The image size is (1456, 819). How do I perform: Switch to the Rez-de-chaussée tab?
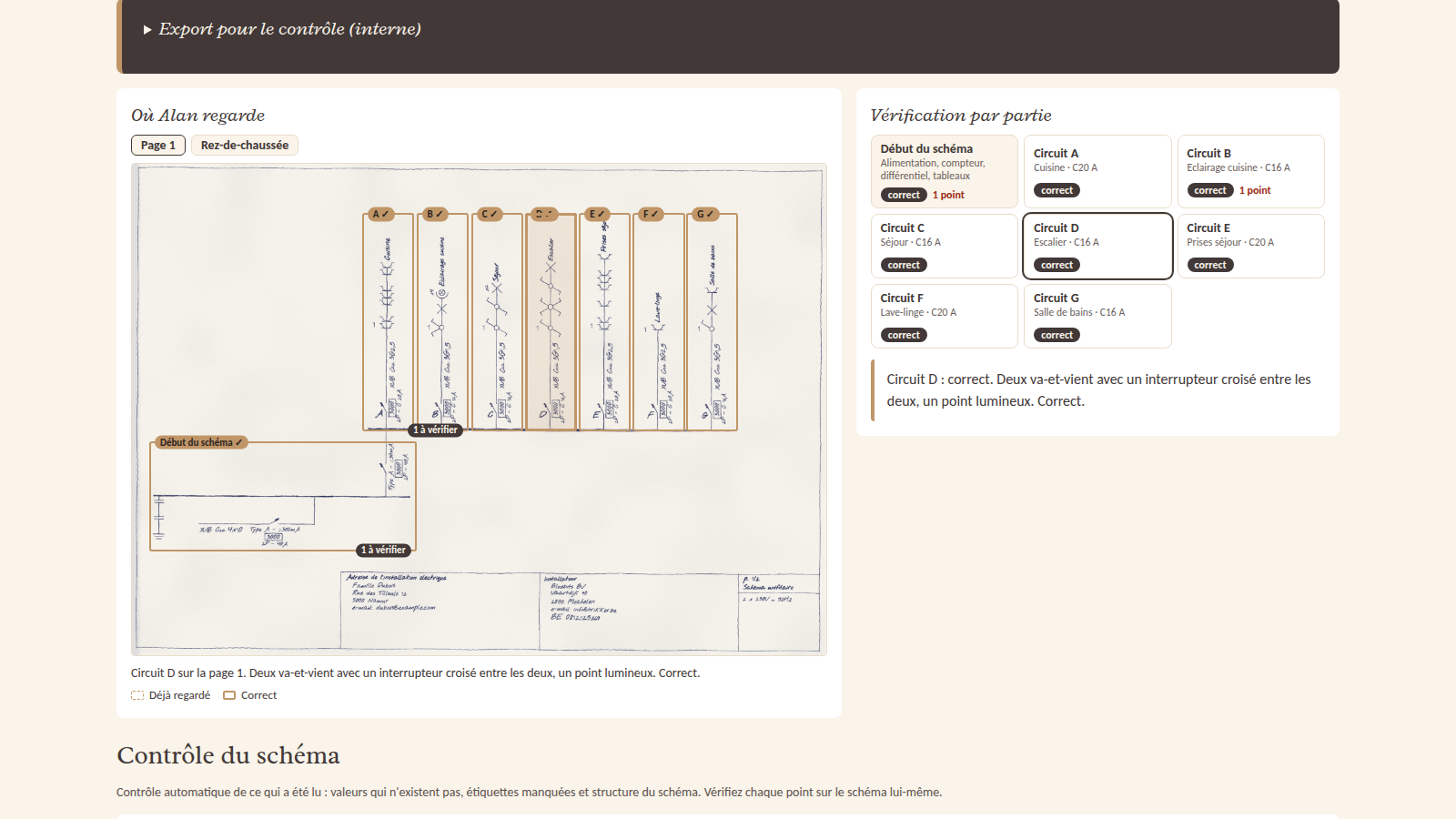pyautogui.click(x=245, y=145)
